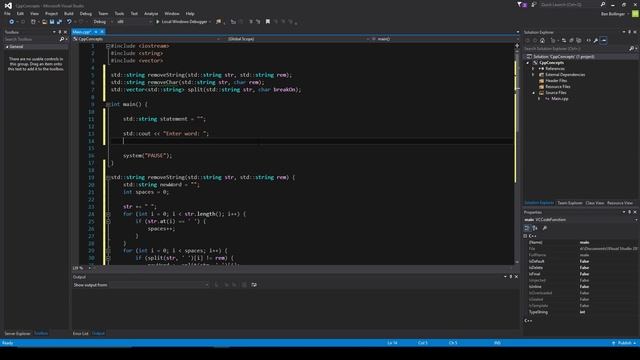Click Solution Explorer Properties wrench icon

[596, 40]
